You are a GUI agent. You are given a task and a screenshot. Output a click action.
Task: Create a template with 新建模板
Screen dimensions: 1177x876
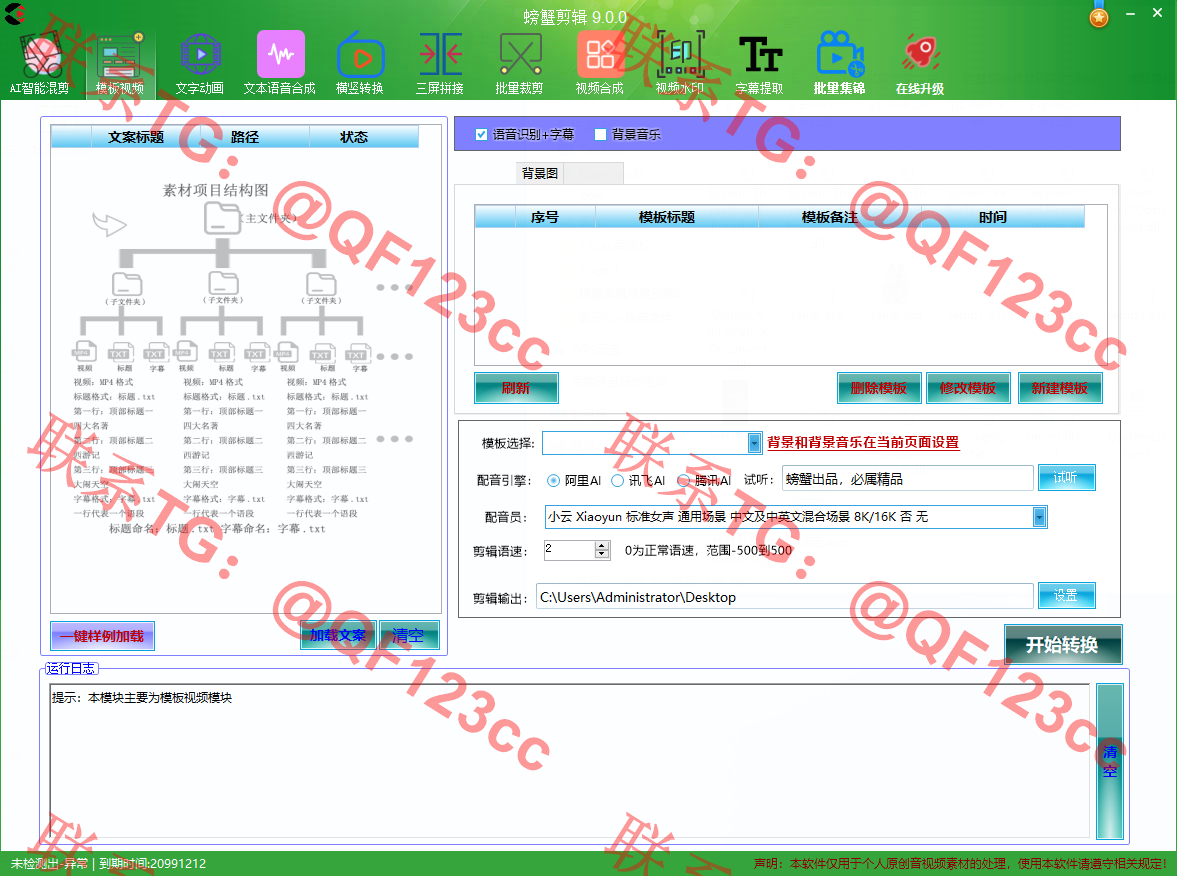tap(1059, 388)
